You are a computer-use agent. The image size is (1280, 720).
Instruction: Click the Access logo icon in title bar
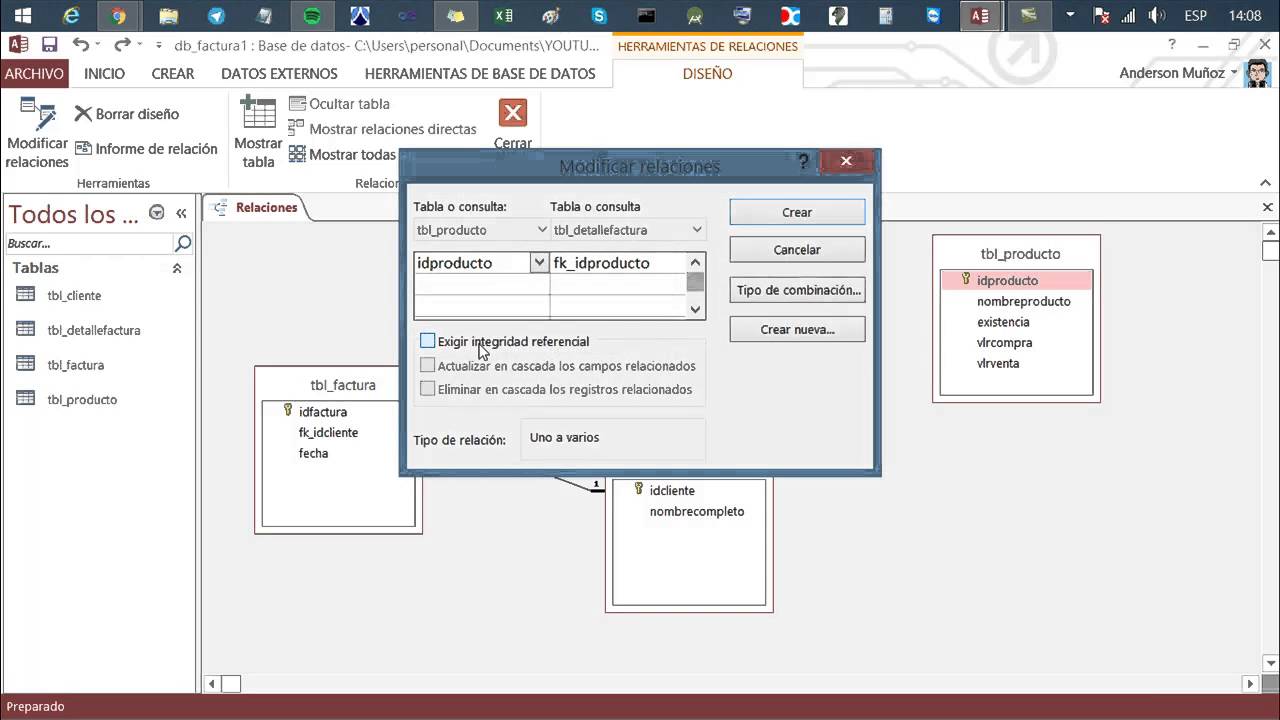17,45
